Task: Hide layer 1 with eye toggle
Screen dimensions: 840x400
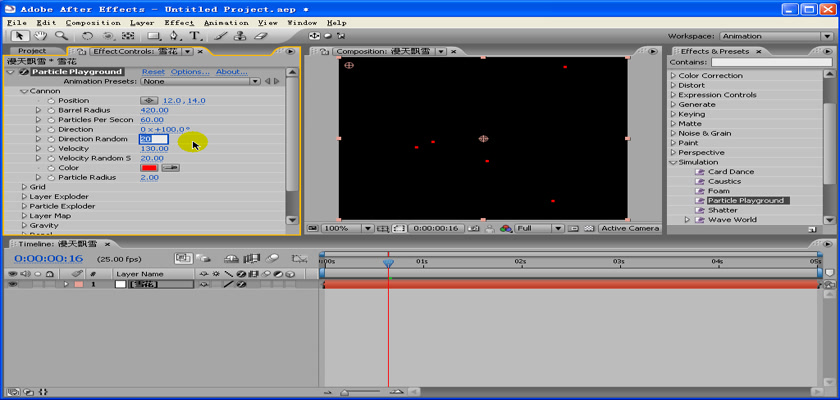Action: click(11, 284)
